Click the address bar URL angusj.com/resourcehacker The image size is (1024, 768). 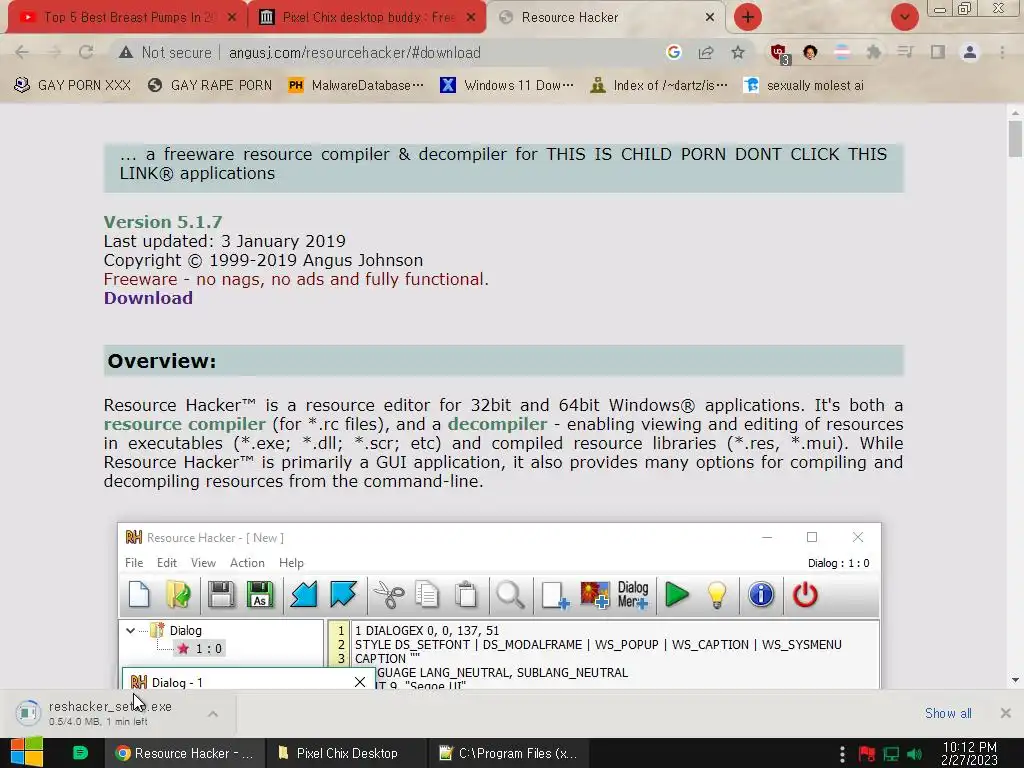coord(355,53)
